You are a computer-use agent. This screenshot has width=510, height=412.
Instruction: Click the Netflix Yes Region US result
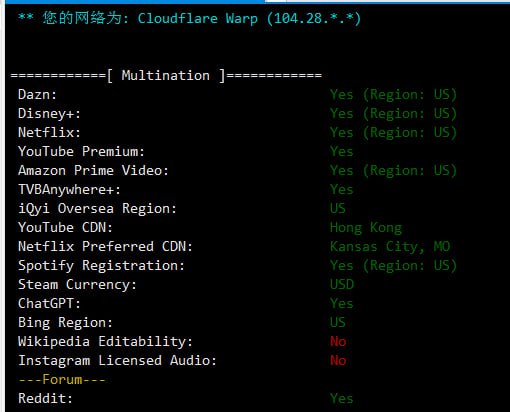pos(393,133)
